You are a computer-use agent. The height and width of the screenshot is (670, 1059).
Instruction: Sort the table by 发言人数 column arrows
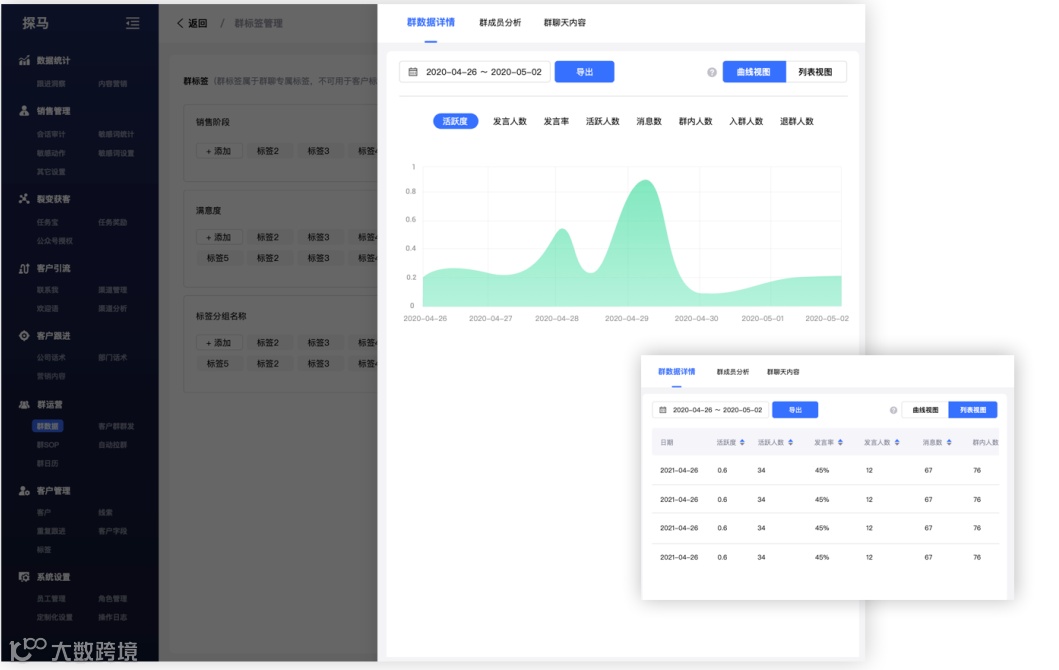897,442
